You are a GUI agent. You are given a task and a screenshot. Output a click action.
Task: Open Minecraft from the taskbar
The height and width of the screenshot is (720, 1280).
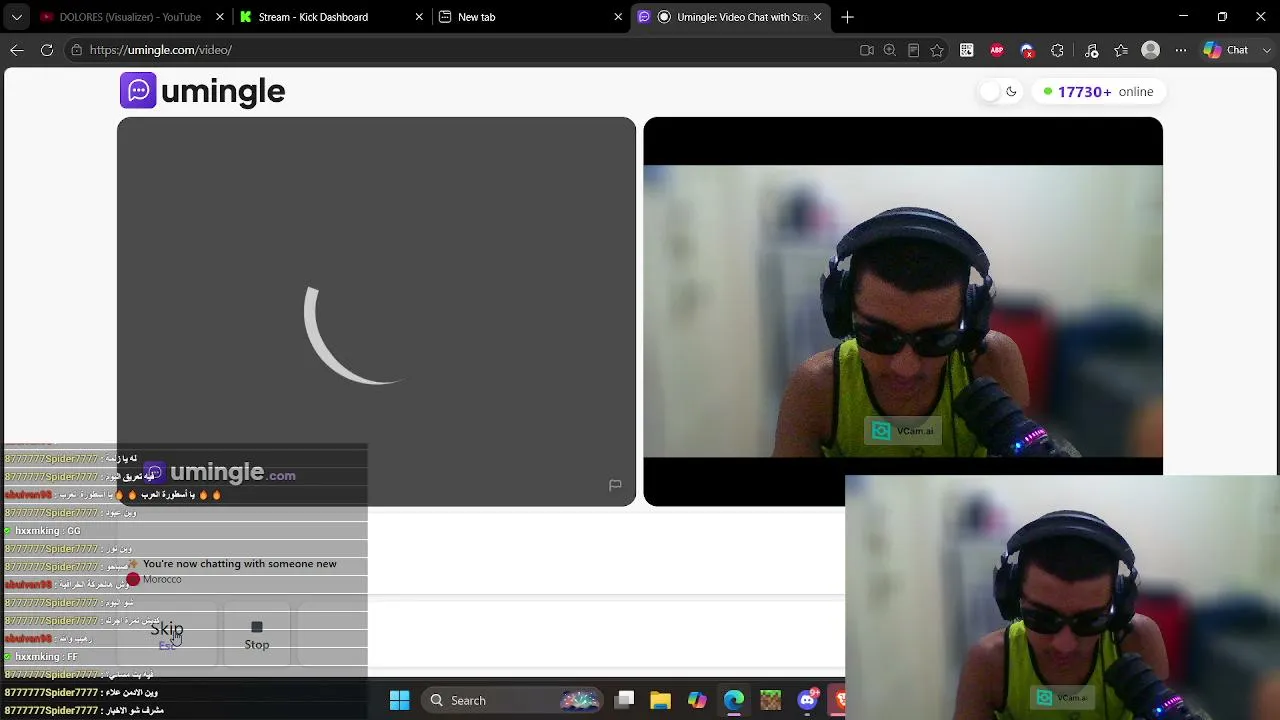click(770, 700)
